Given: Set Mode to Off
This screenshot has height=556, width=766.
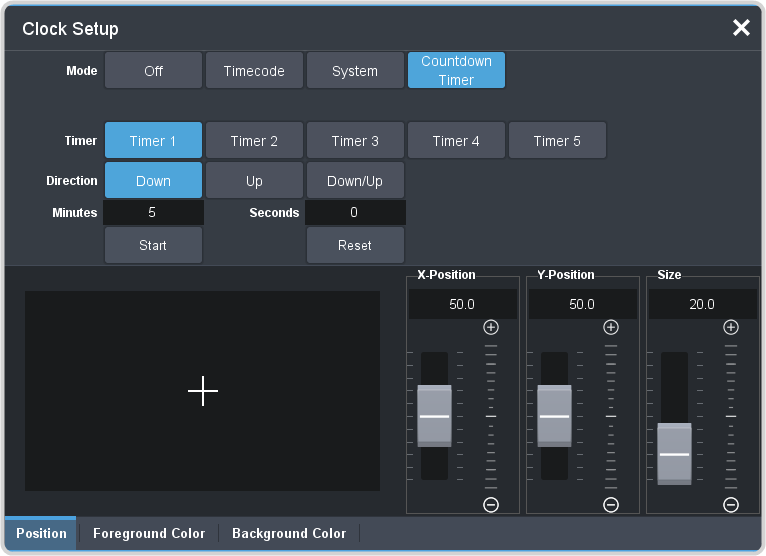Looking at the screenshot, I should click(x=153, y=70).
